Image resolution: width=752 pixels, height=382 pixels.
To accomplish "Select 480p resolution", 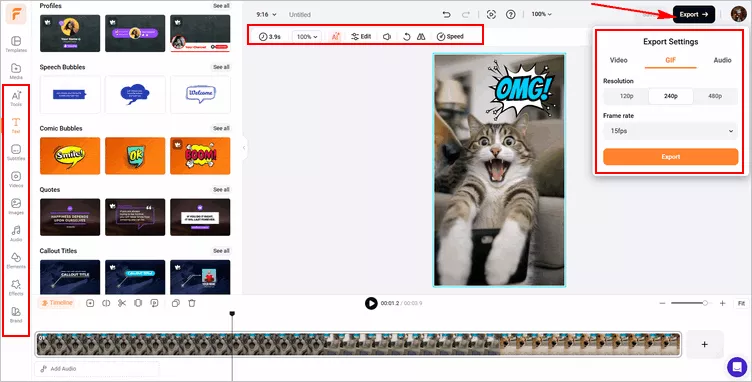I will click(x=715, y=96).
